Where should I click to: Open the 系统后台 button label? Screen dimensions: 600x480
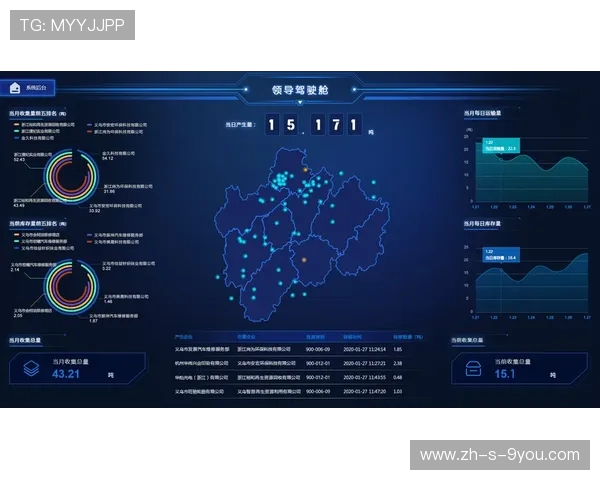pos(36,88)
